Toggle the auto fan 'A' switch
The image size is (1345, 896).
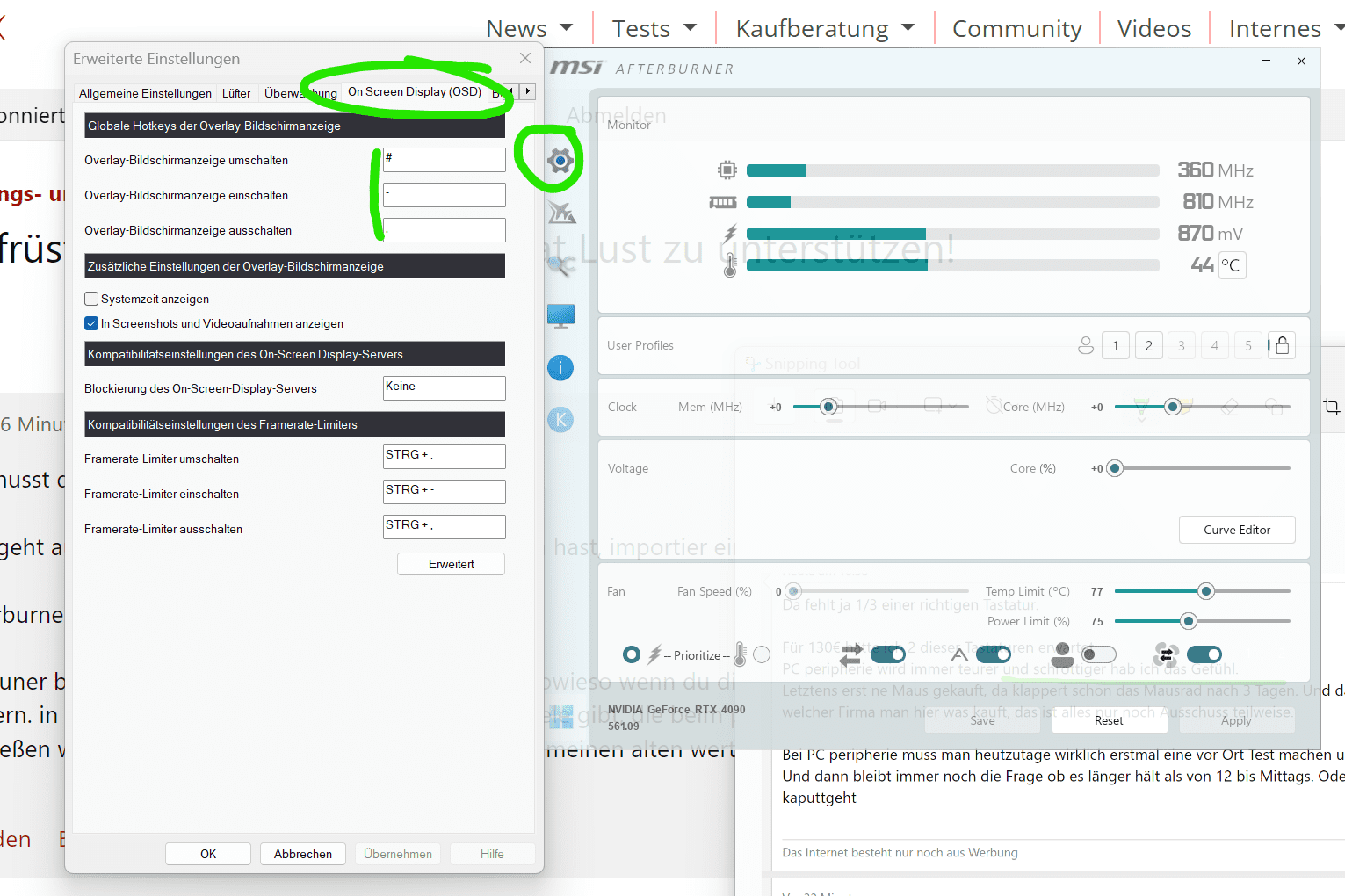994,654
